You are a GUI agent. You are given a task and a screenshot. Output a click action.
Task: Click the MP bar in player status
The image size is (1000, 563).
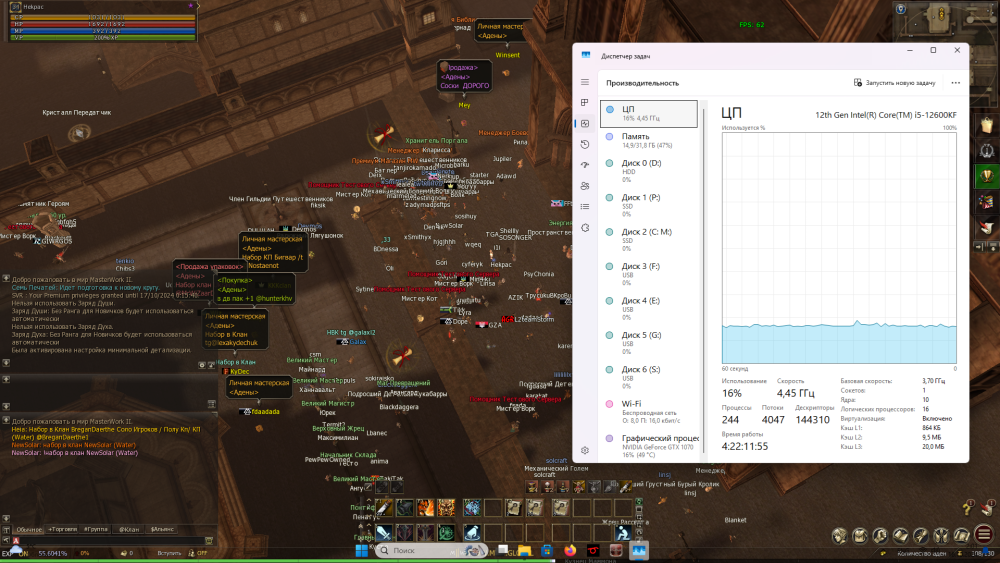102,30
